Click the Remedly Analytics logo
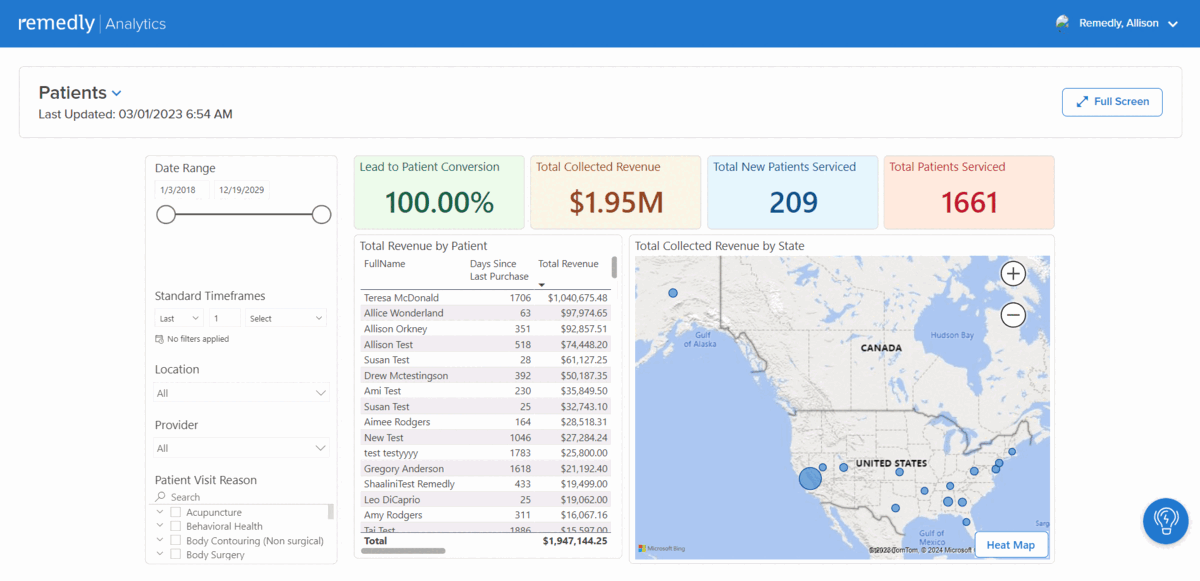The height and width of the screenshot is (581, 1200). coord(92,23)
